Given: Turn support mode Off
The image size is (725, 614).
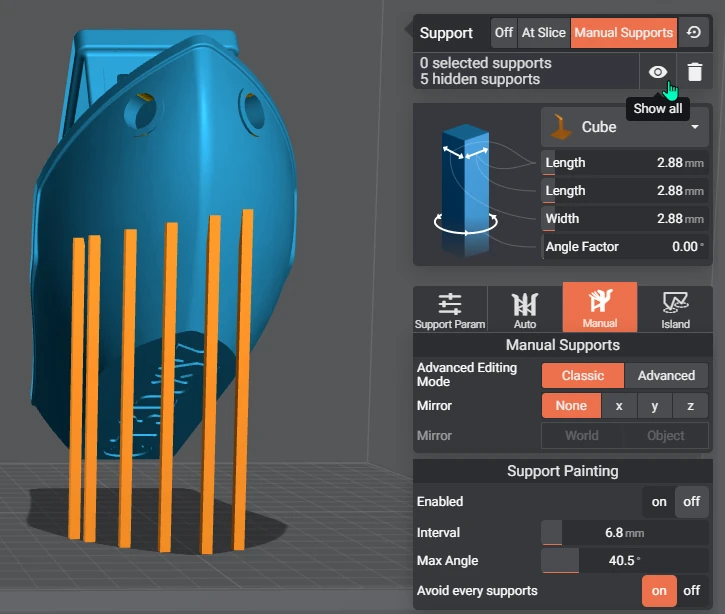Looking at the screenshot, I should coord(504,33).
